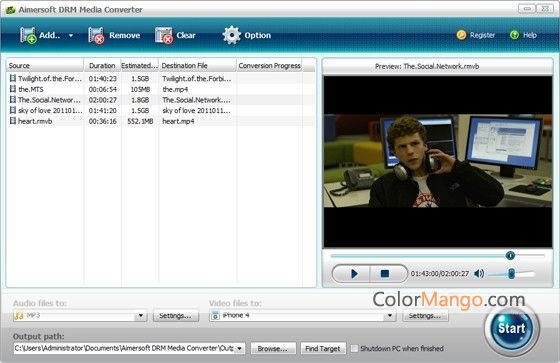Image resolution: width=560 pixels, height=363 pixels.
Task: Click the Browse... button
Action: (273, 348)
